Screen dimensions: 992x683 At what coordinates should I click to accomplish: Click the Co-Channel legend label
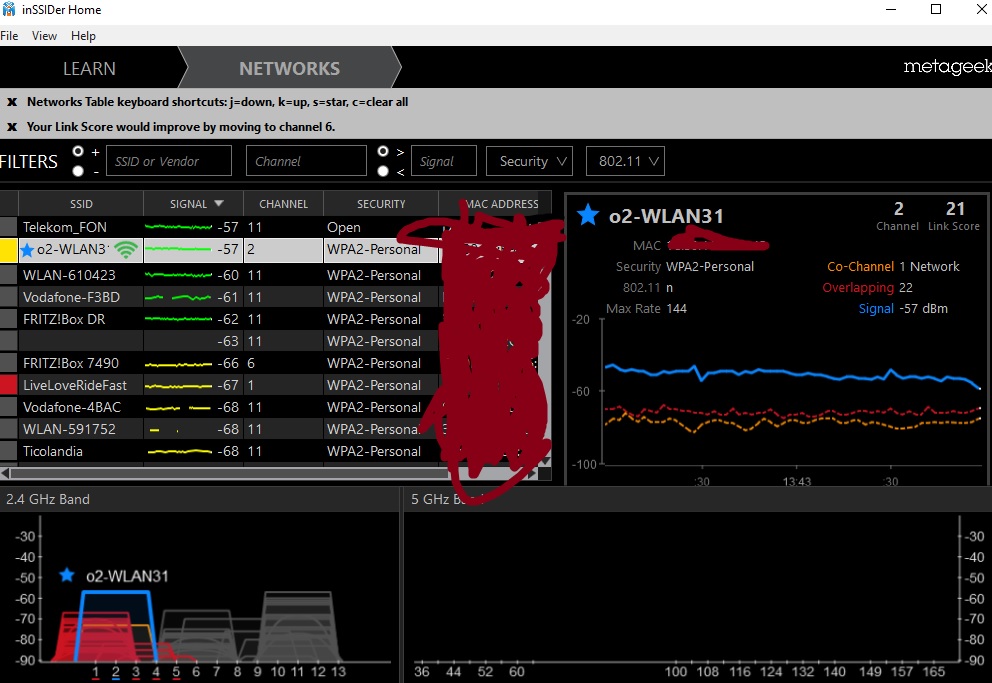point(860,266)
